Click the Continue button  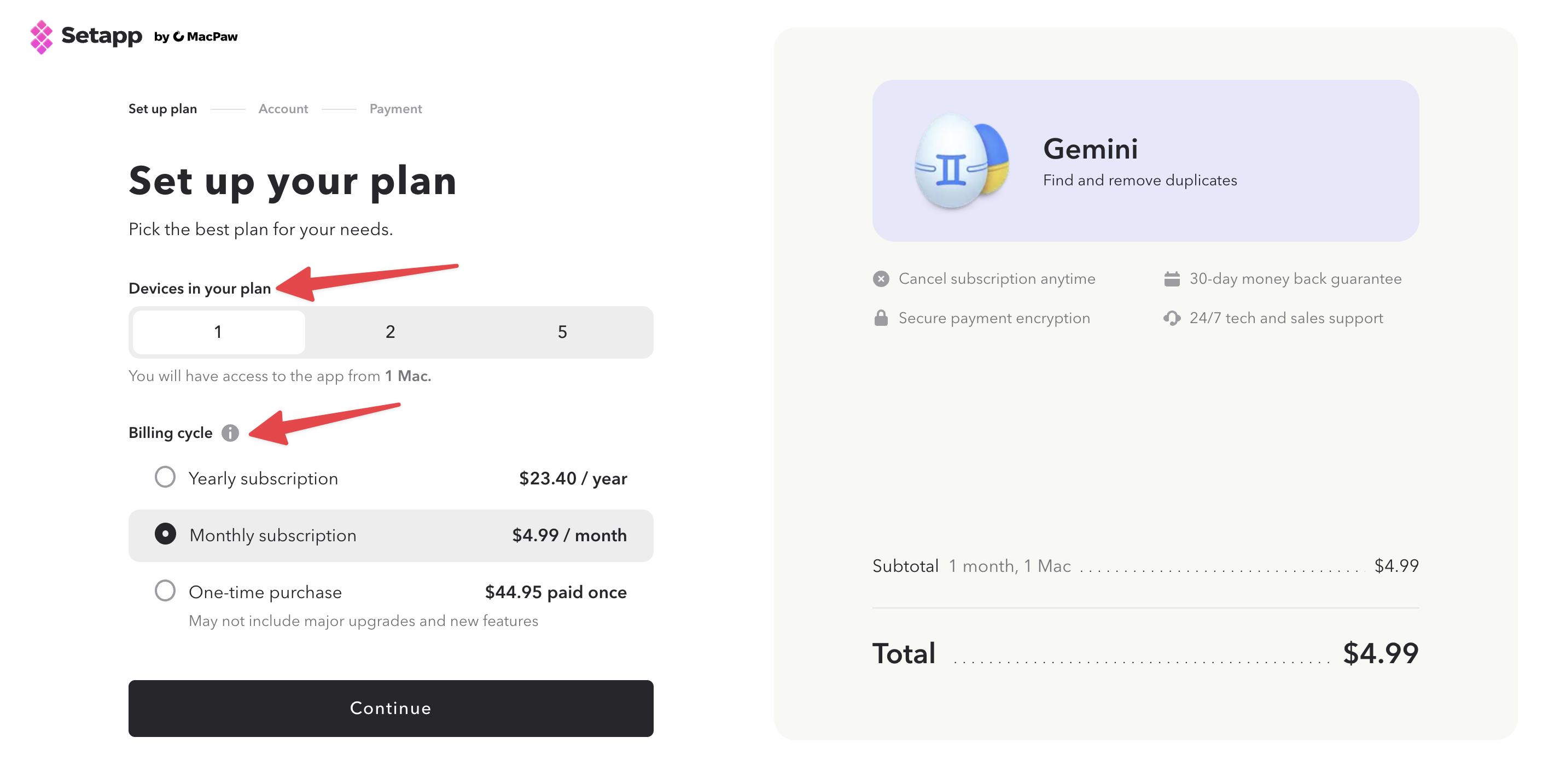391,707
